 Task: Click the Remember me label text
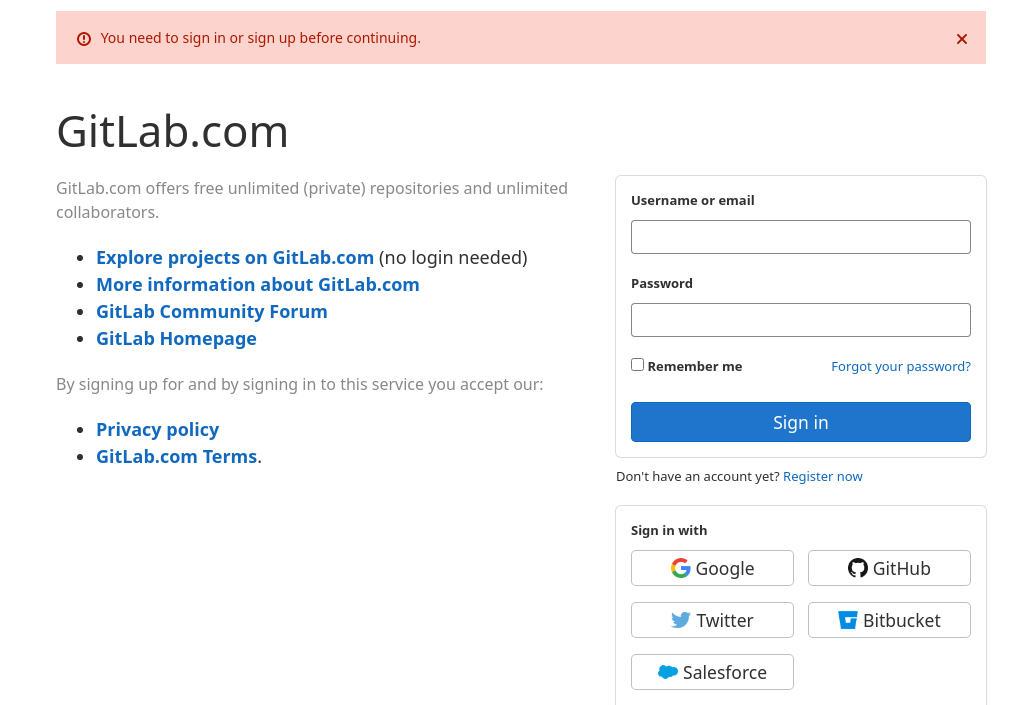[x=695, y=366]
